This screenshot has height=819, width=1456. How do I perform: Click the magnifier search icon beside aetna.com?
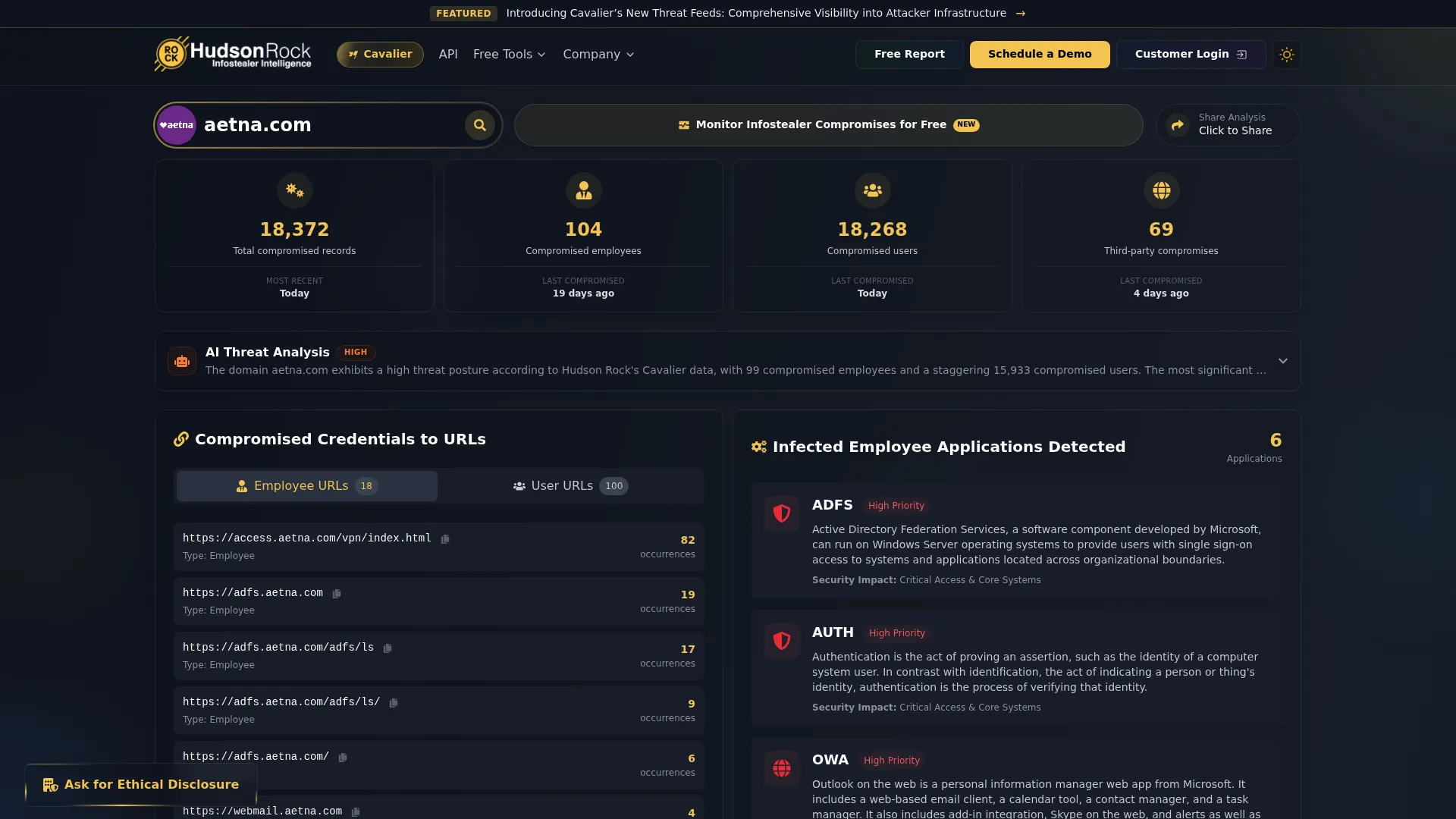click(479, 125)
